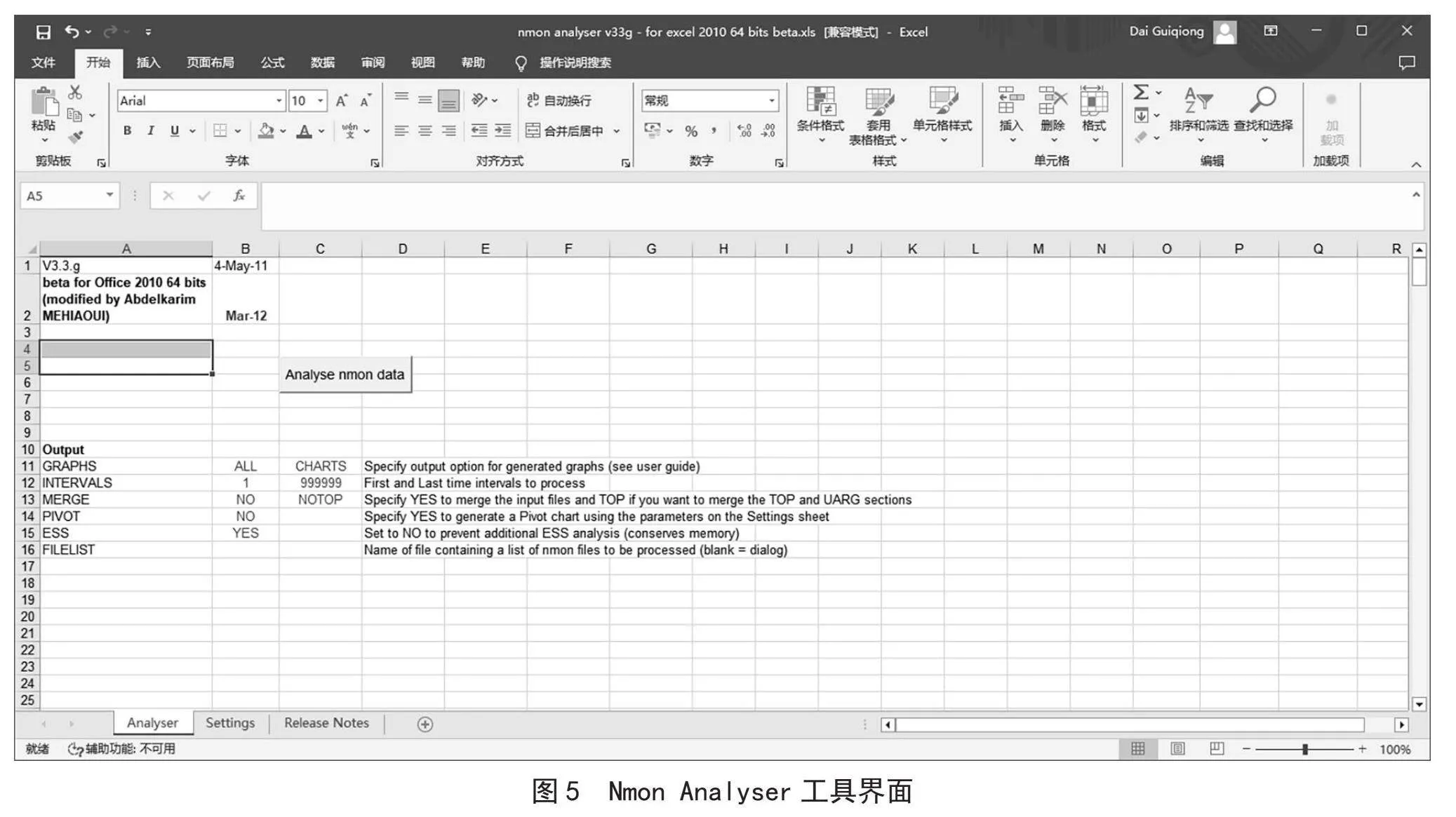1456x817 pixels.
Task: Open the 公式 Formulas tab
Action: (x=272, y=63)
